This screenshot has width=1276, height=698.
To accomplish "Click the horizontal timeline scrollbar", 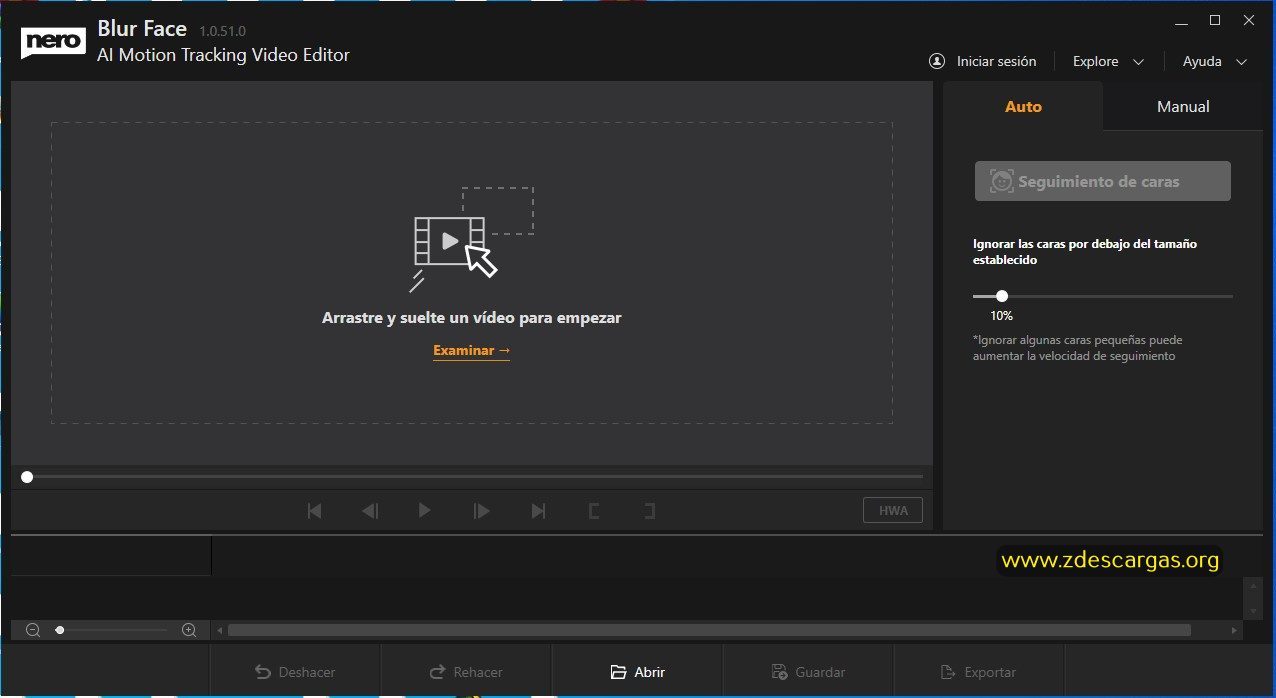I will (709, 631).
